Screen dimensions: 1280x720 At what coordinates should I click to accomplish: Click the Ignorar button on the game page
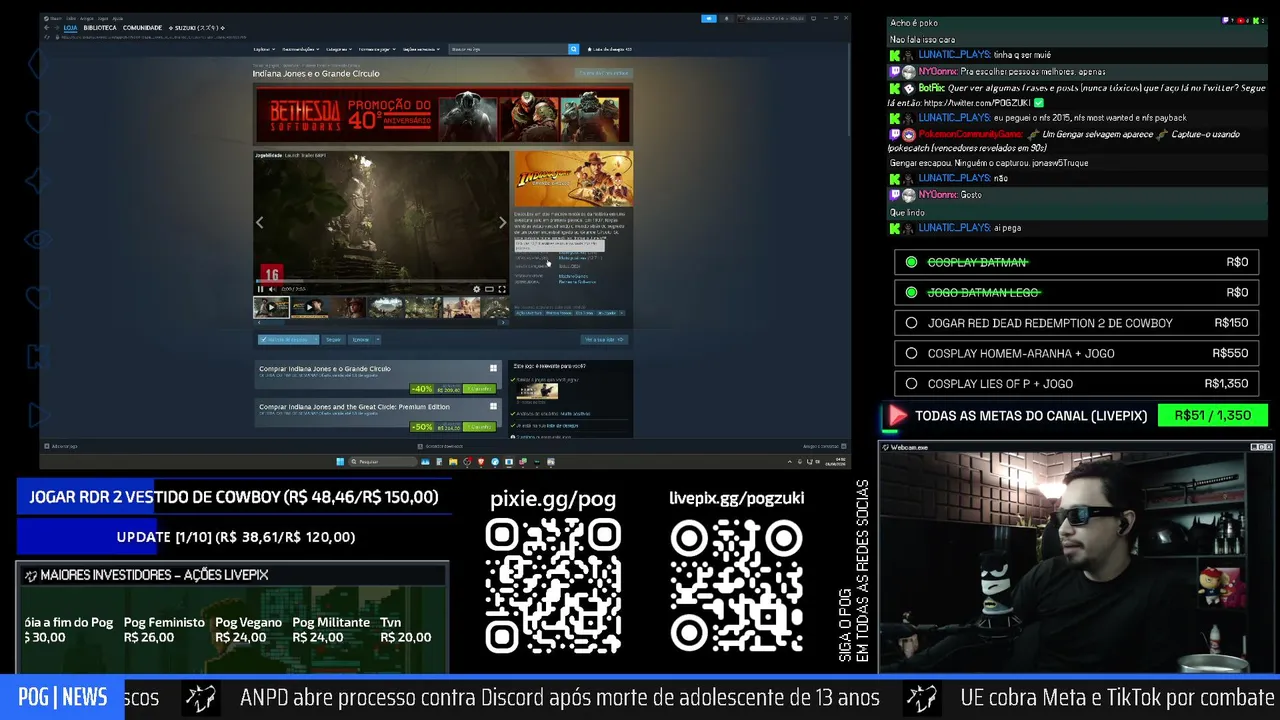click(x=360, y=340)
